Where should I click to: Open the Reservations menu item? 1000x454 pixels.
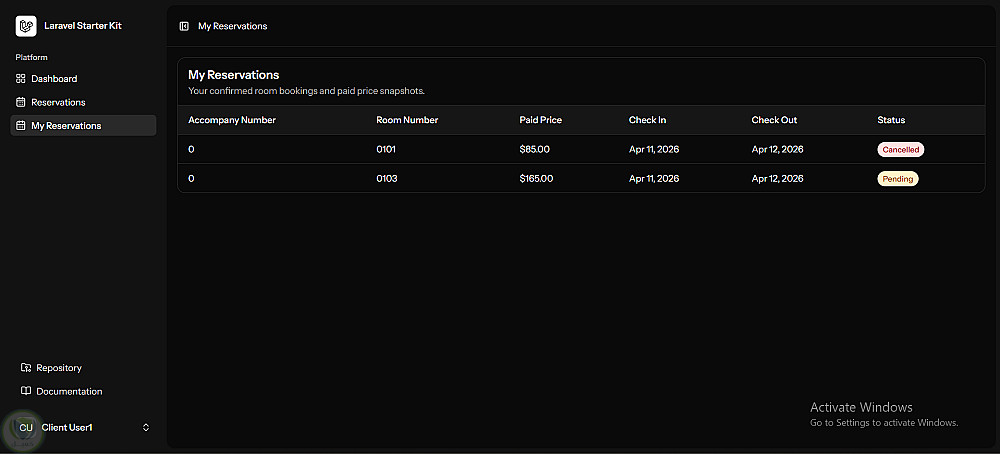[58, 102]
